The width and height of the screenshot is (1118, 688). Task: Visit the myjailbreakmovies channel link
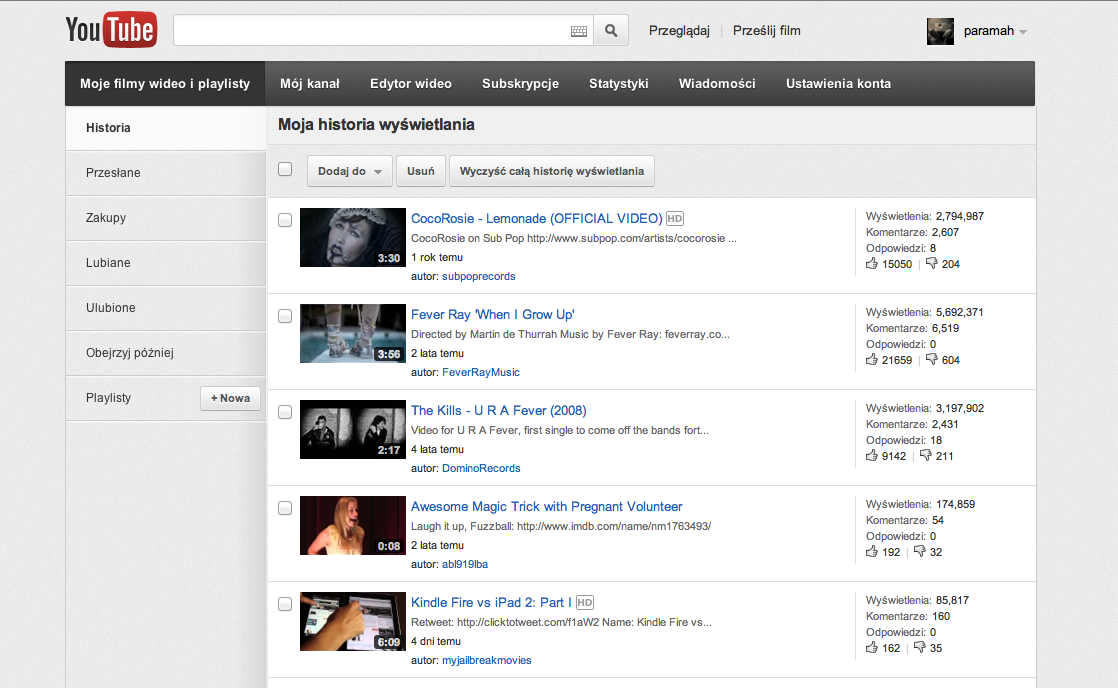[x=487, y=661]
